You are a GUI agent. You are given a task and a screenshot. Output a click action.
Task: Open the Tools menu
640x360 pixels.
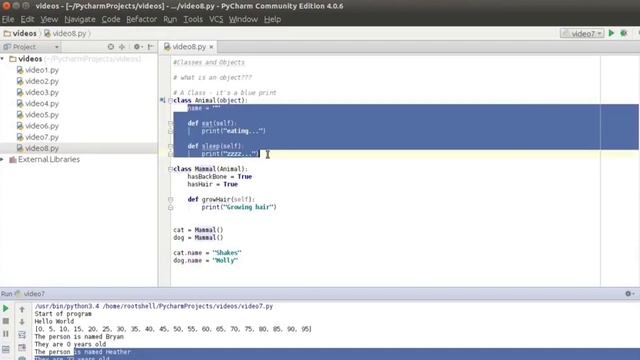point(193,19)
